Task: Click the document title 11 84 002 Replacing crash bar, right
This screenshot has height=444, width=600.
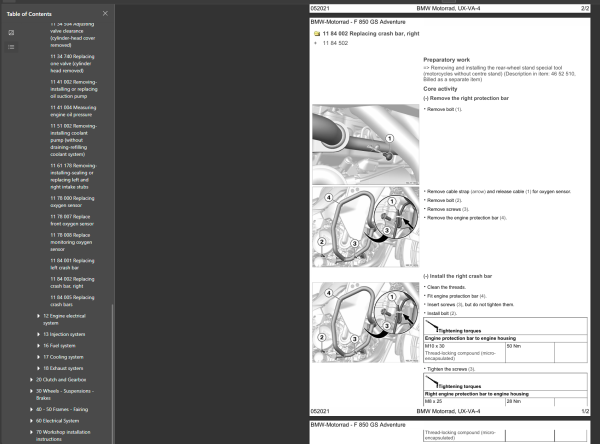Action: click(371, 34)
